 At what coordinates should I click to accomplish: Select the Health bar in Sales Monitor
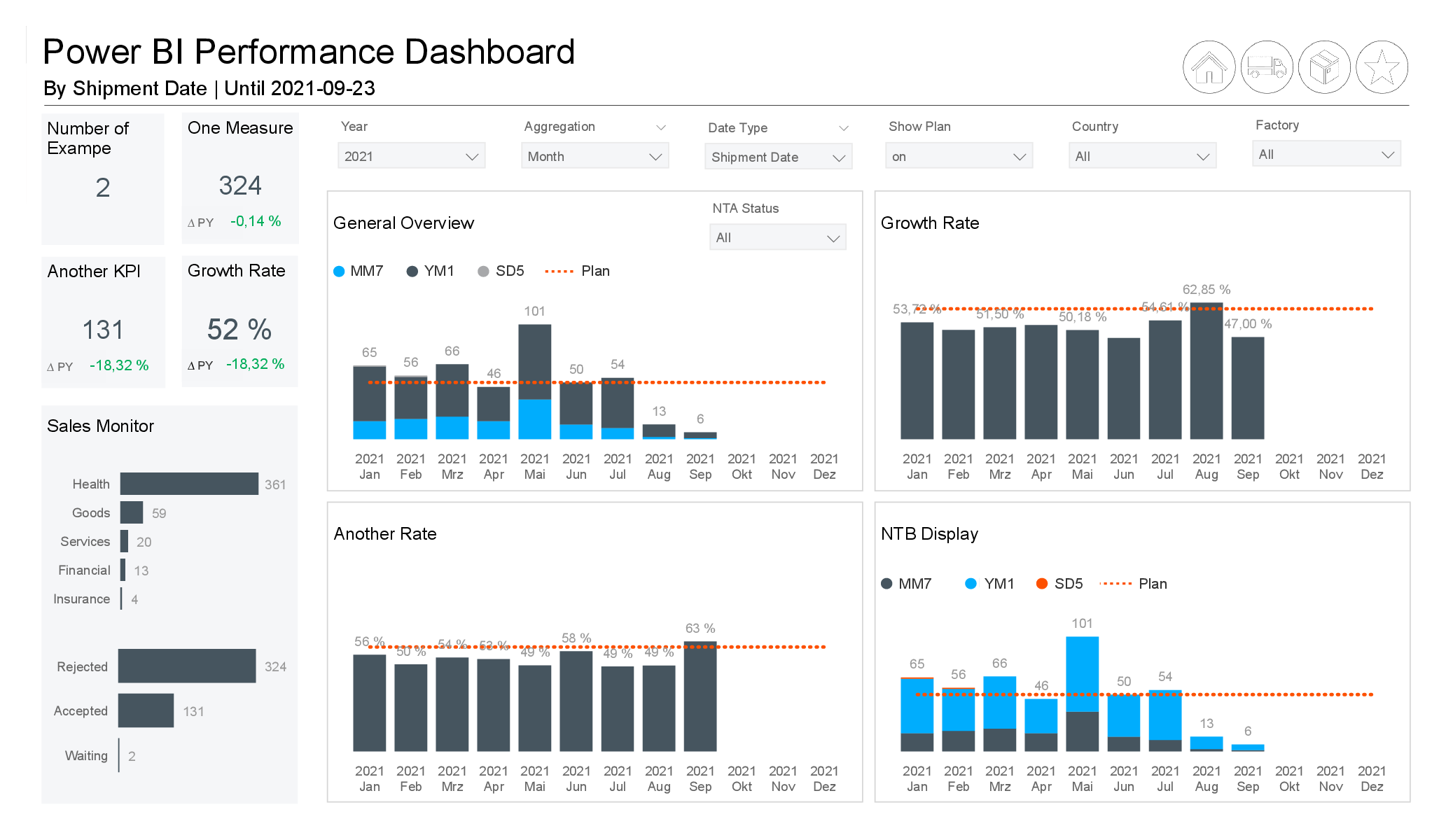pyautogui.click(x=189, y=483)
